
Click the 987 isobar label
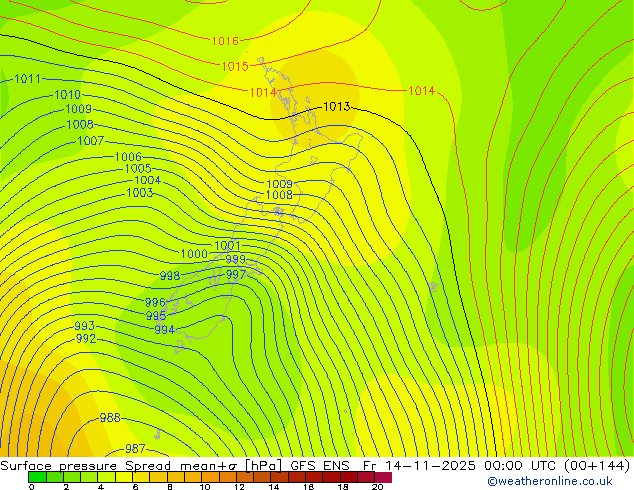(135, 448)
